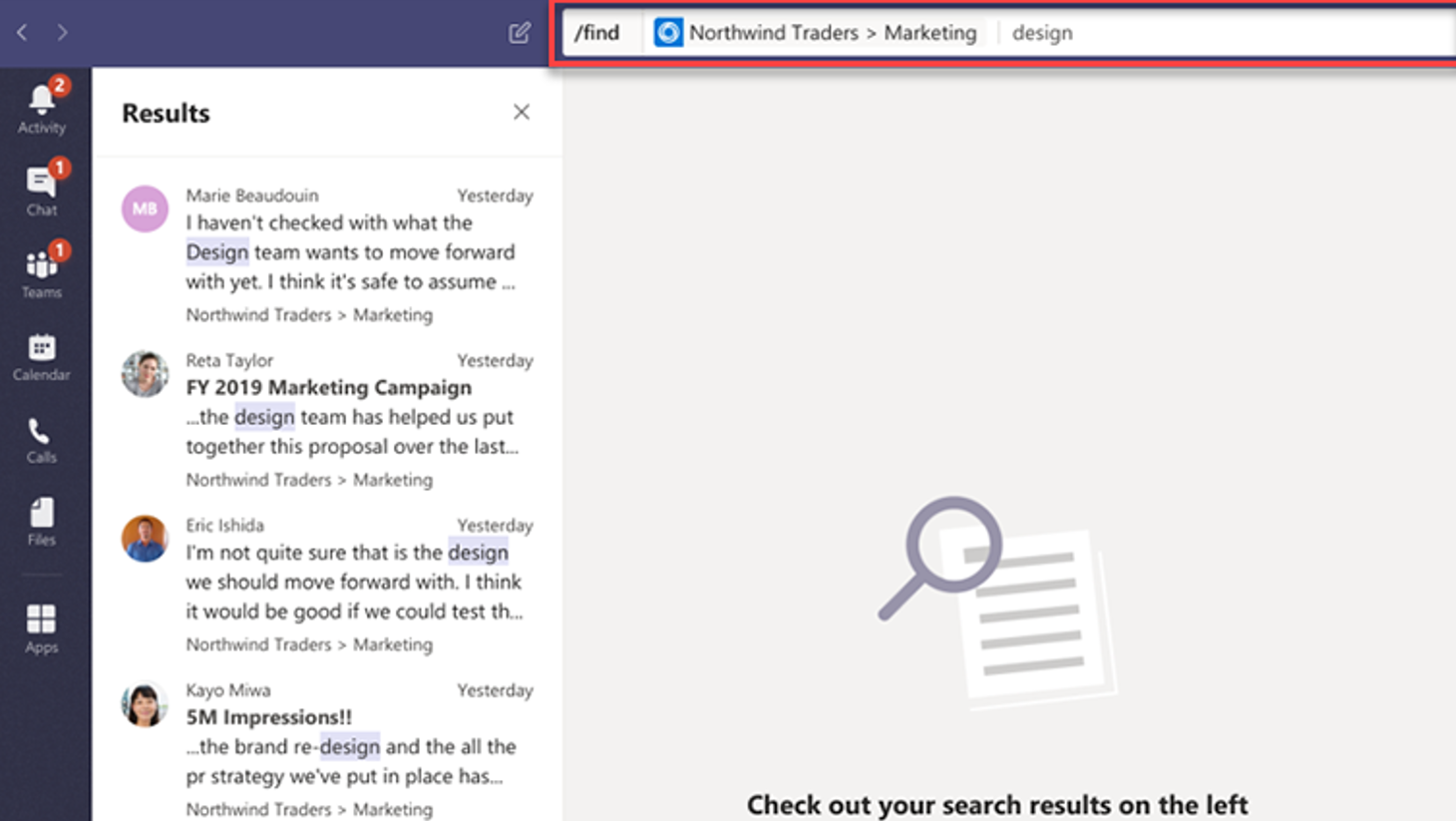
Task: Click Reta Taylor's name
Action: click(229, 360)
